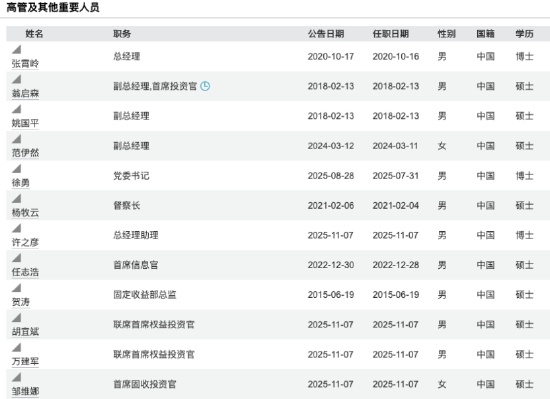Open profile link for 万建军

point(25,362)
